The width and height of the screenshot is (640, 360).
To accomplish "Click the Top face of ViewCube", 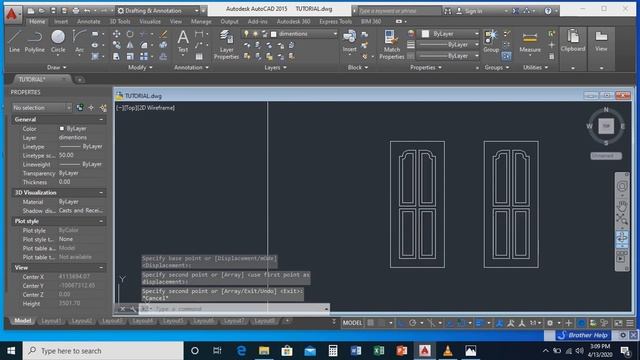I will (x=606, y=126).
